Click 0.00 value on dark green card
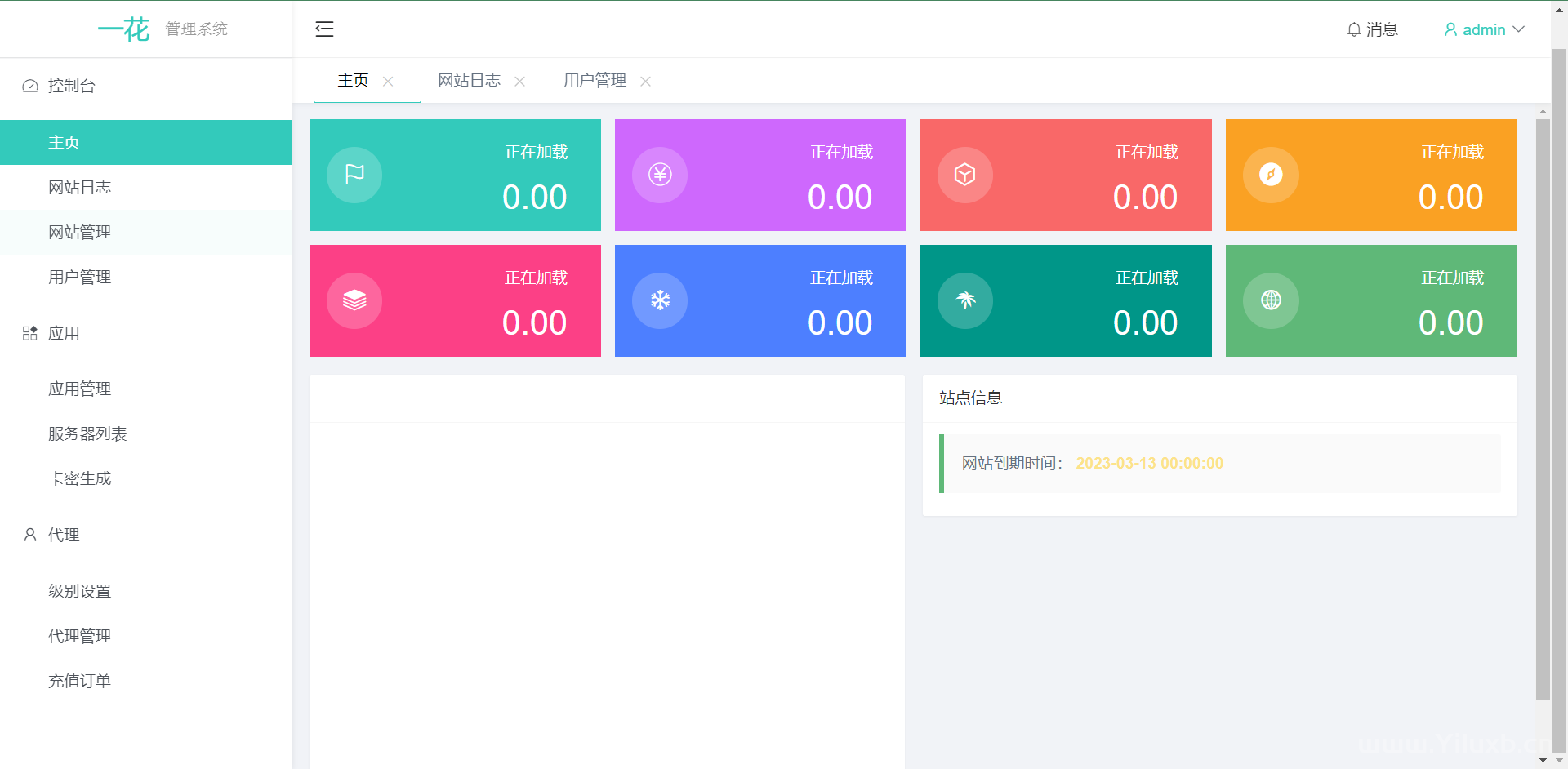 click(1145, 323)
